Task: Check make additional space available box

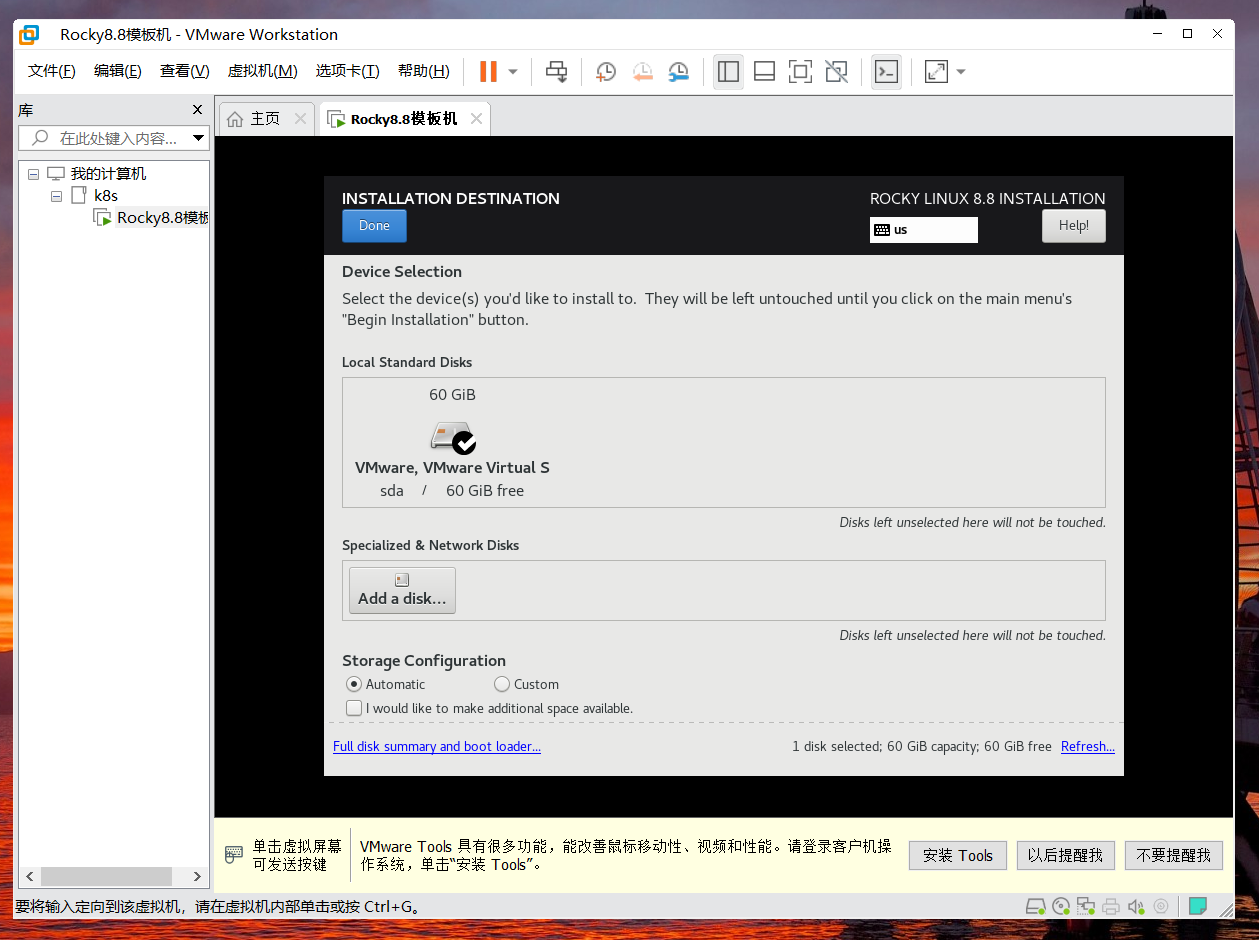Action: (354, 708)
